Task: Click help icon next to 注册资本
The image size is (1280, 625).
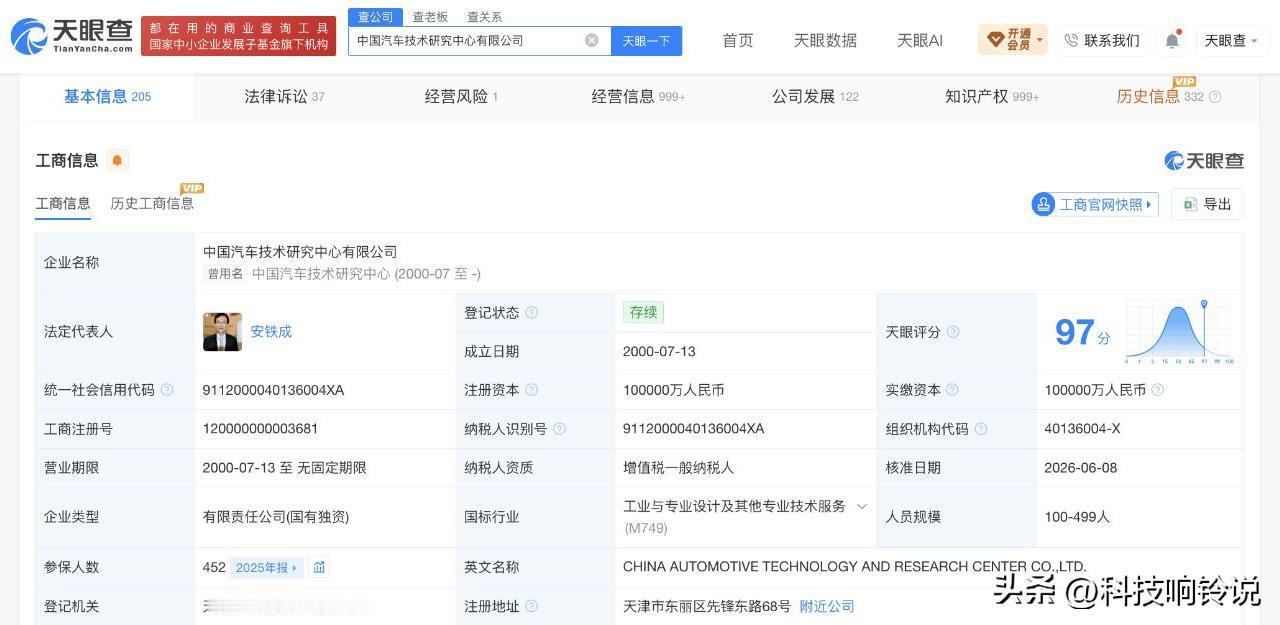Action: tap(531, 390)
